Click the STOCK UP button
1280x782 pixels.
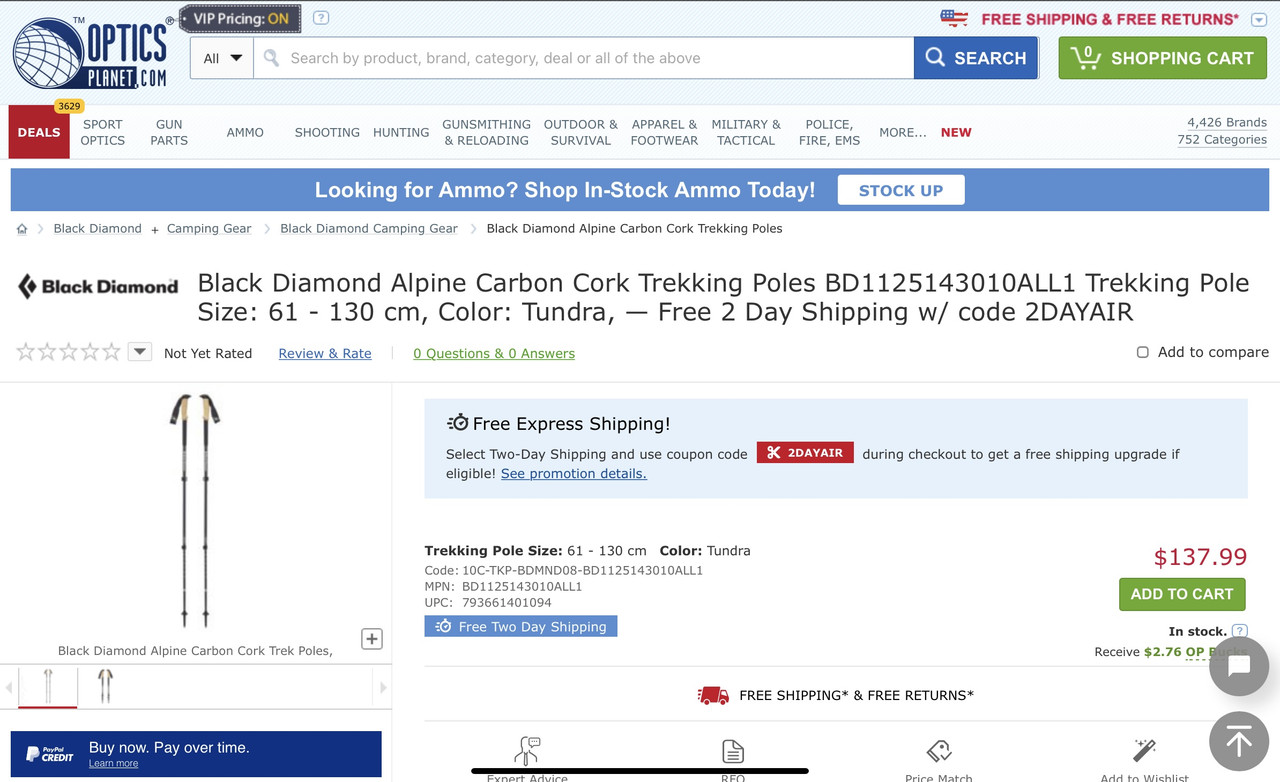coord(901,190)
